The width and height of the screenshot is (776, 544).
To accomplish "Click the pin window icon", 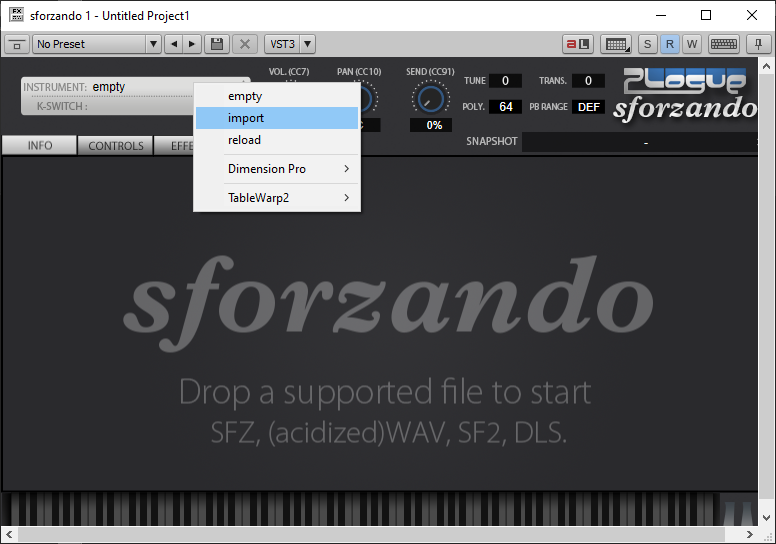I will pyautogui.click(x=757, y=44).
